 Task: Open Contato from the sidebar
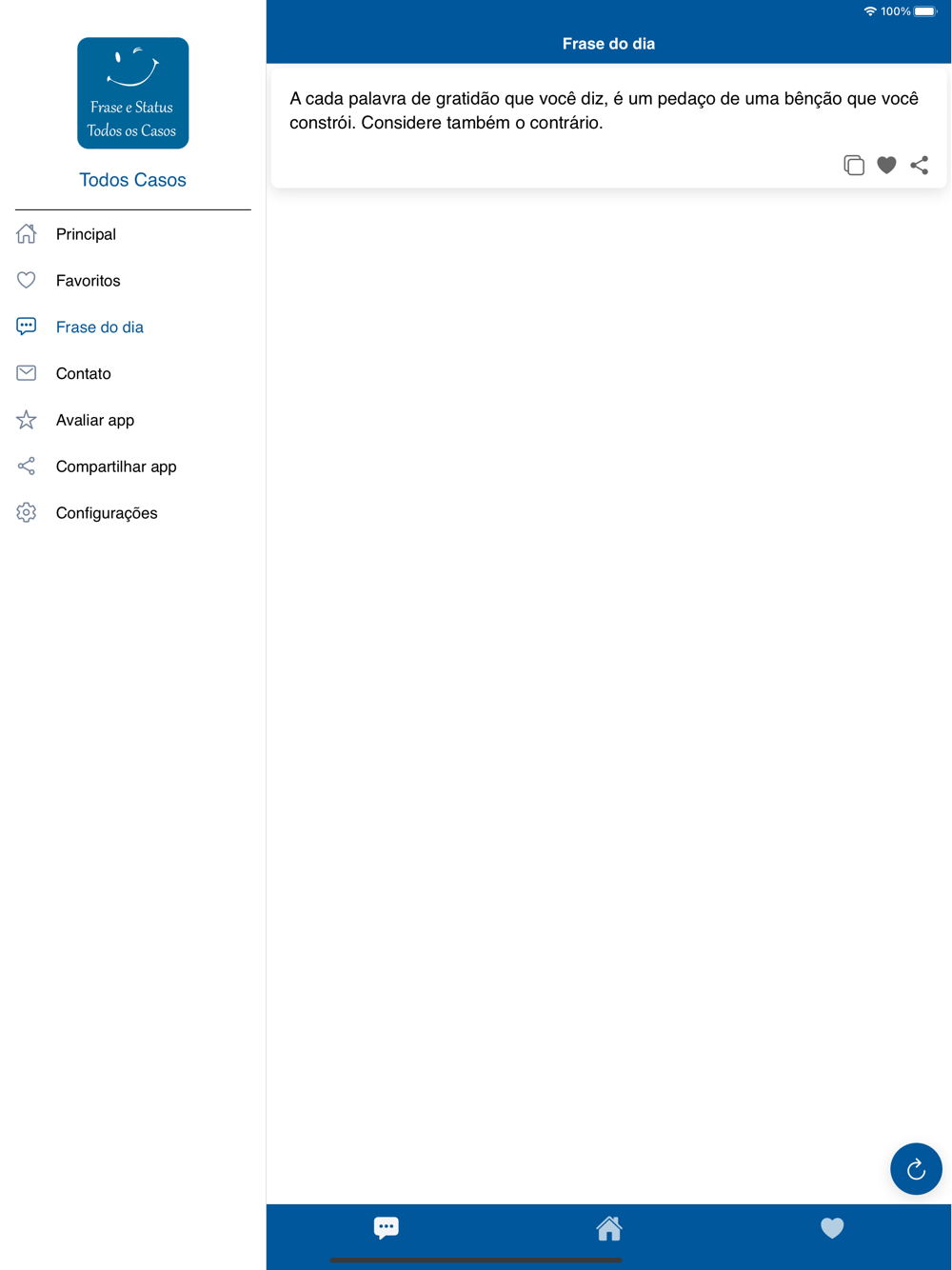[x=84, y=374]
